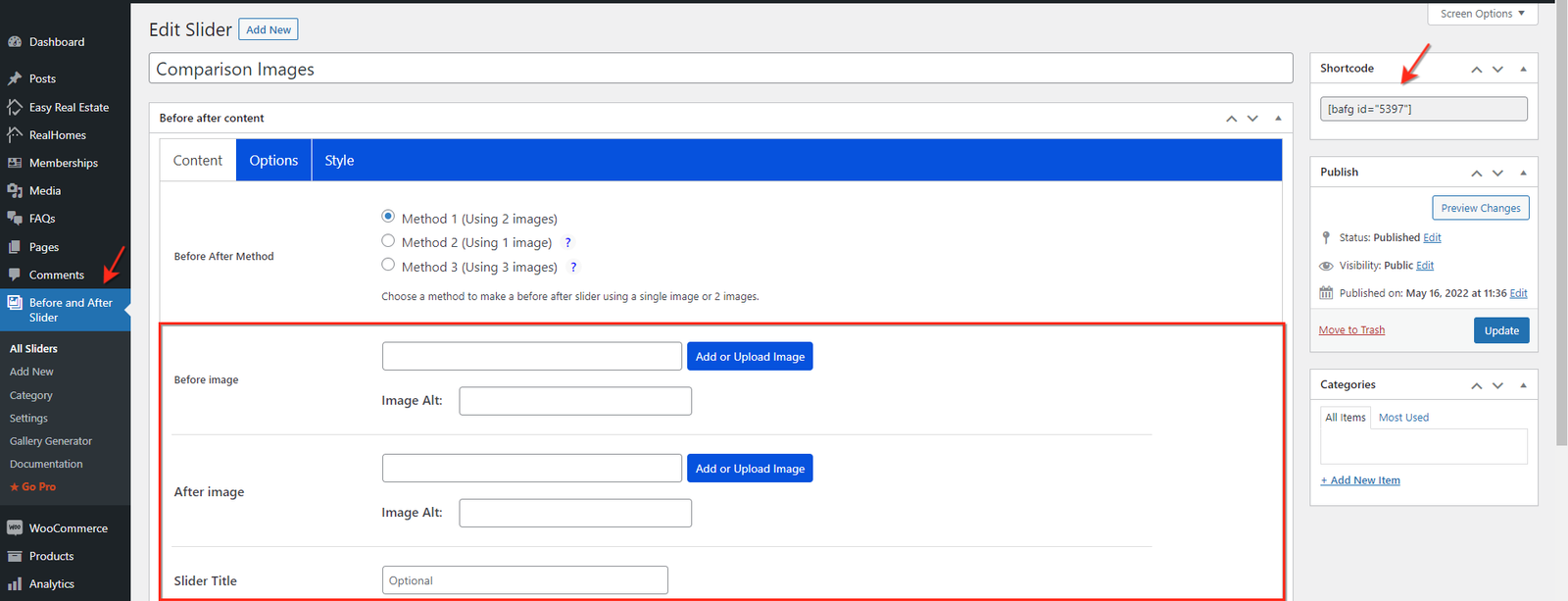The width and height of the screenshot is (1568, 601).
Task: Open Documentation submenu item
Action: coord(46,464)
